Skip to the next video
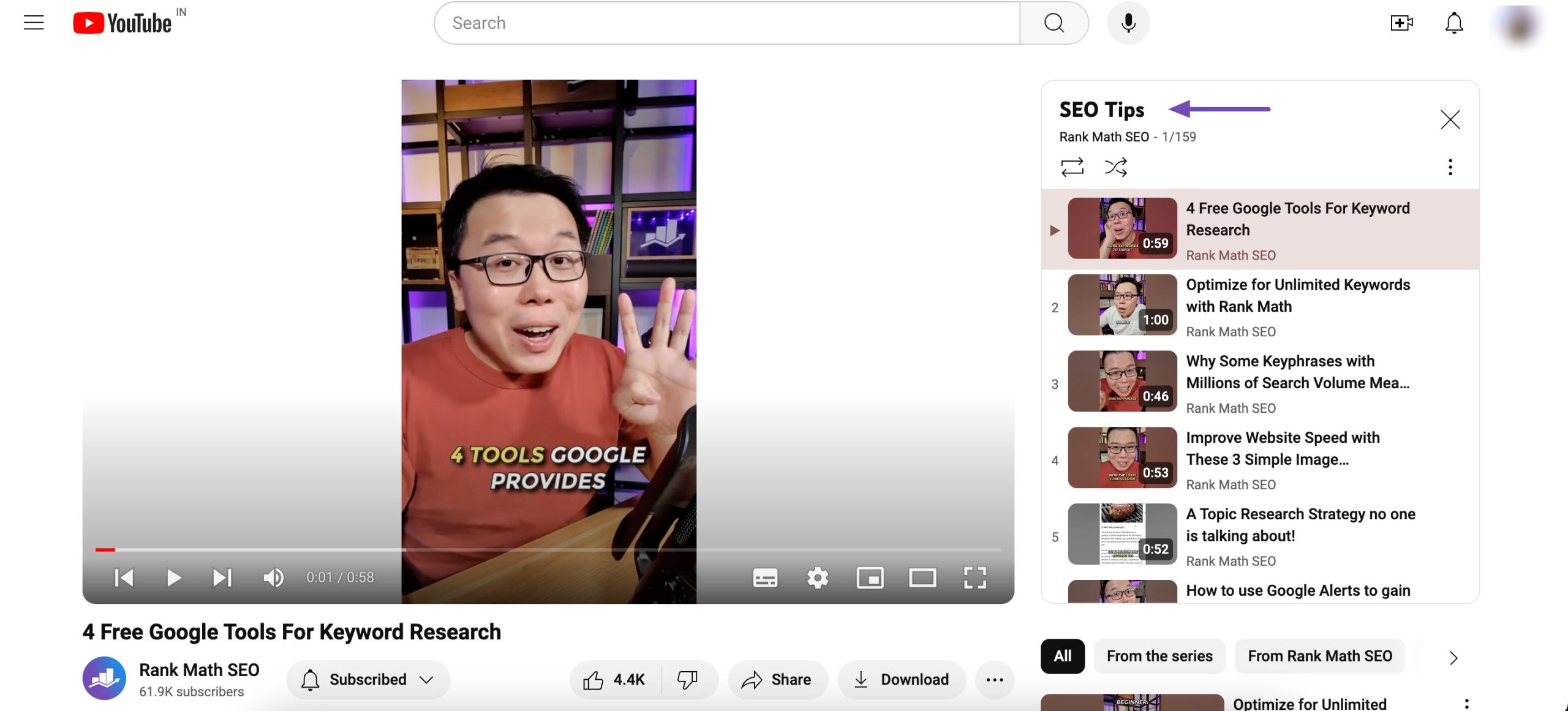 tap(222, 577)
